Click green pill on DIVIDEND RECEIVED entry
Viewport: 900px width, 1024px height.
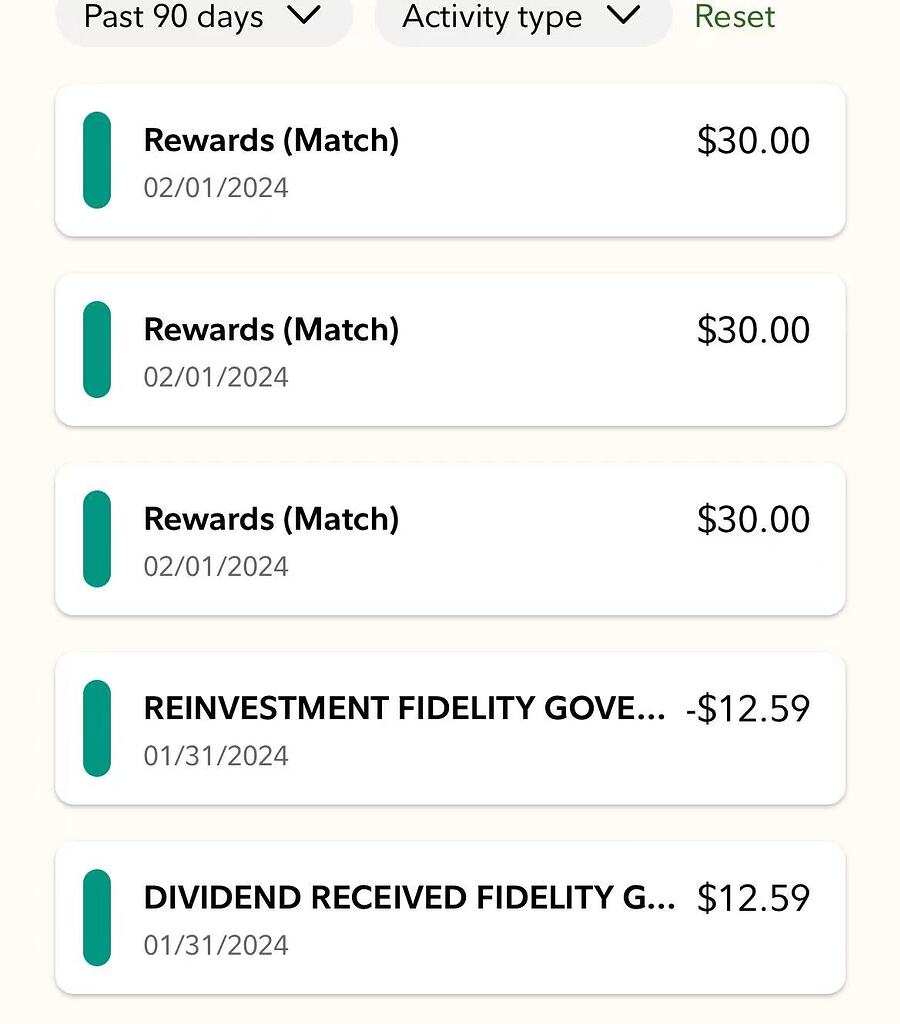pyautogui.click(x=97, y=917)
